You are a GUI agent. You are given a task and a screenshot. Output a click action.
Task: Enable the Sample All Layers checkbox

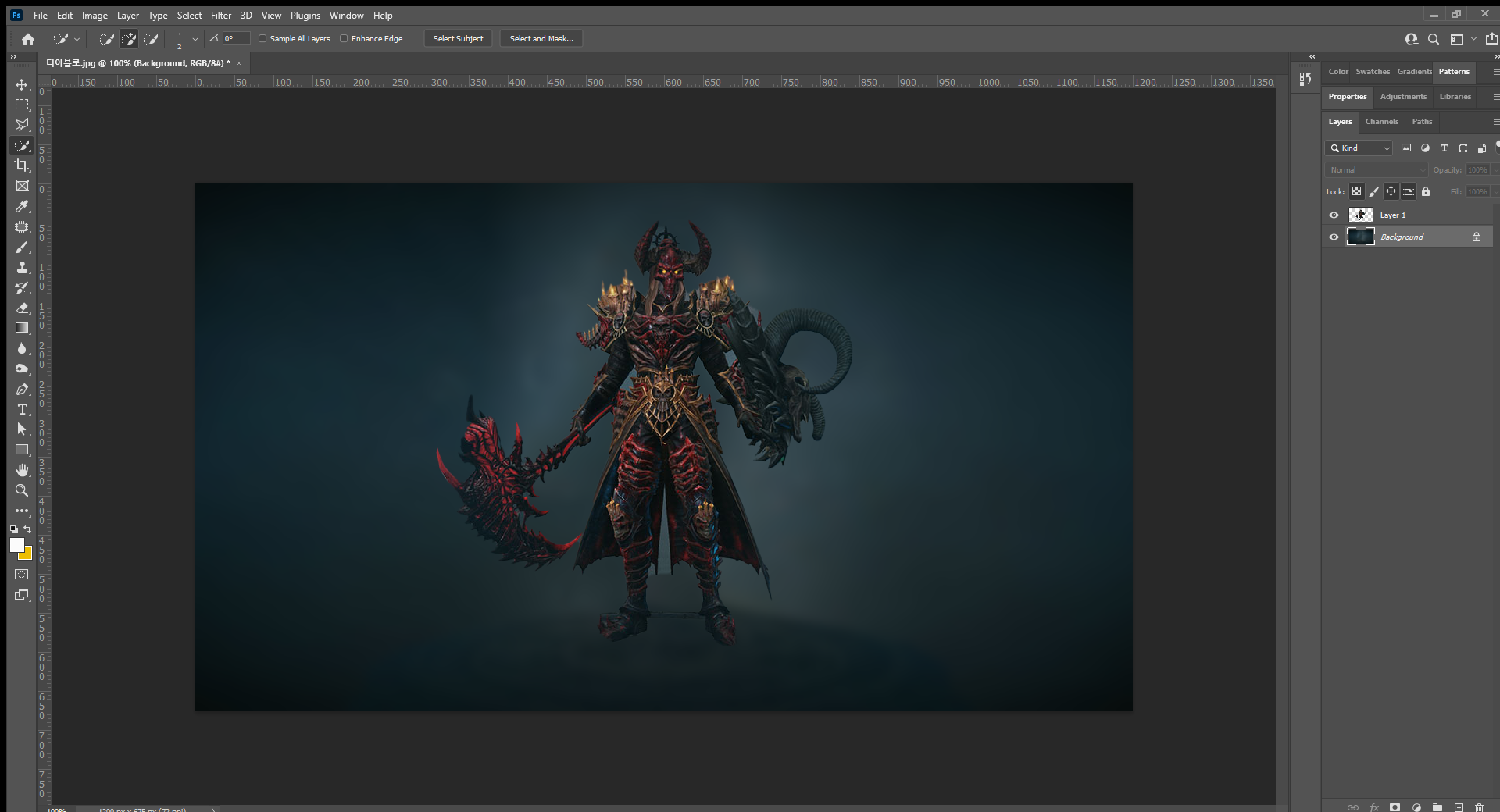tap(262, 38)
